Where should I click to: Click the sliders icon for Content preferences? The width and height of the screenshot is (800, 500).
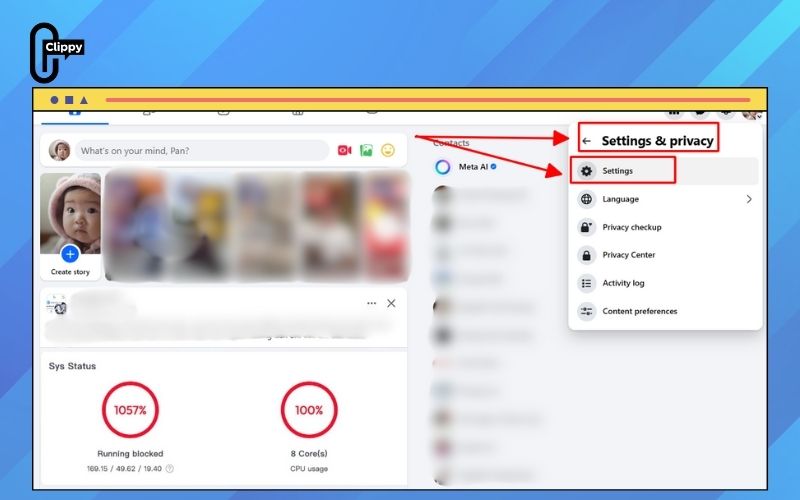click(587, 311)
